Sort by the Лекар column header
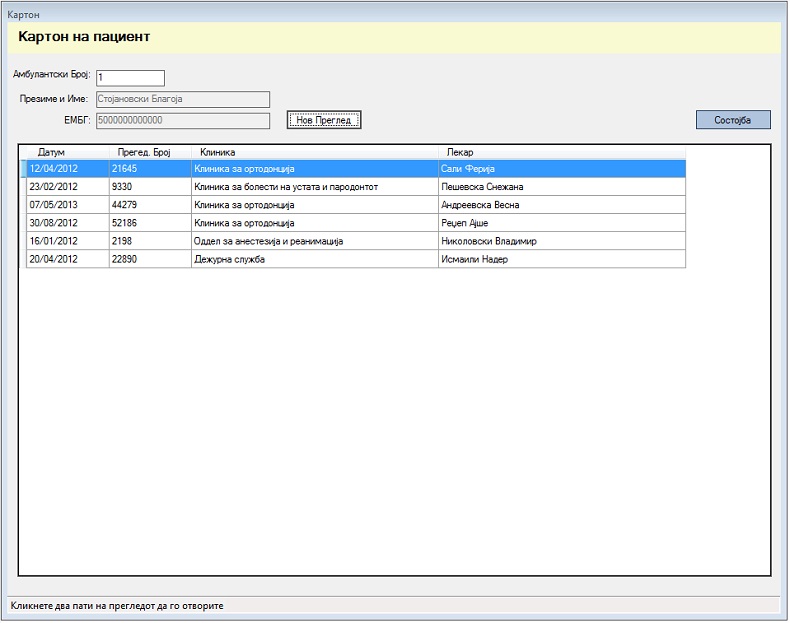 [562, 152]
